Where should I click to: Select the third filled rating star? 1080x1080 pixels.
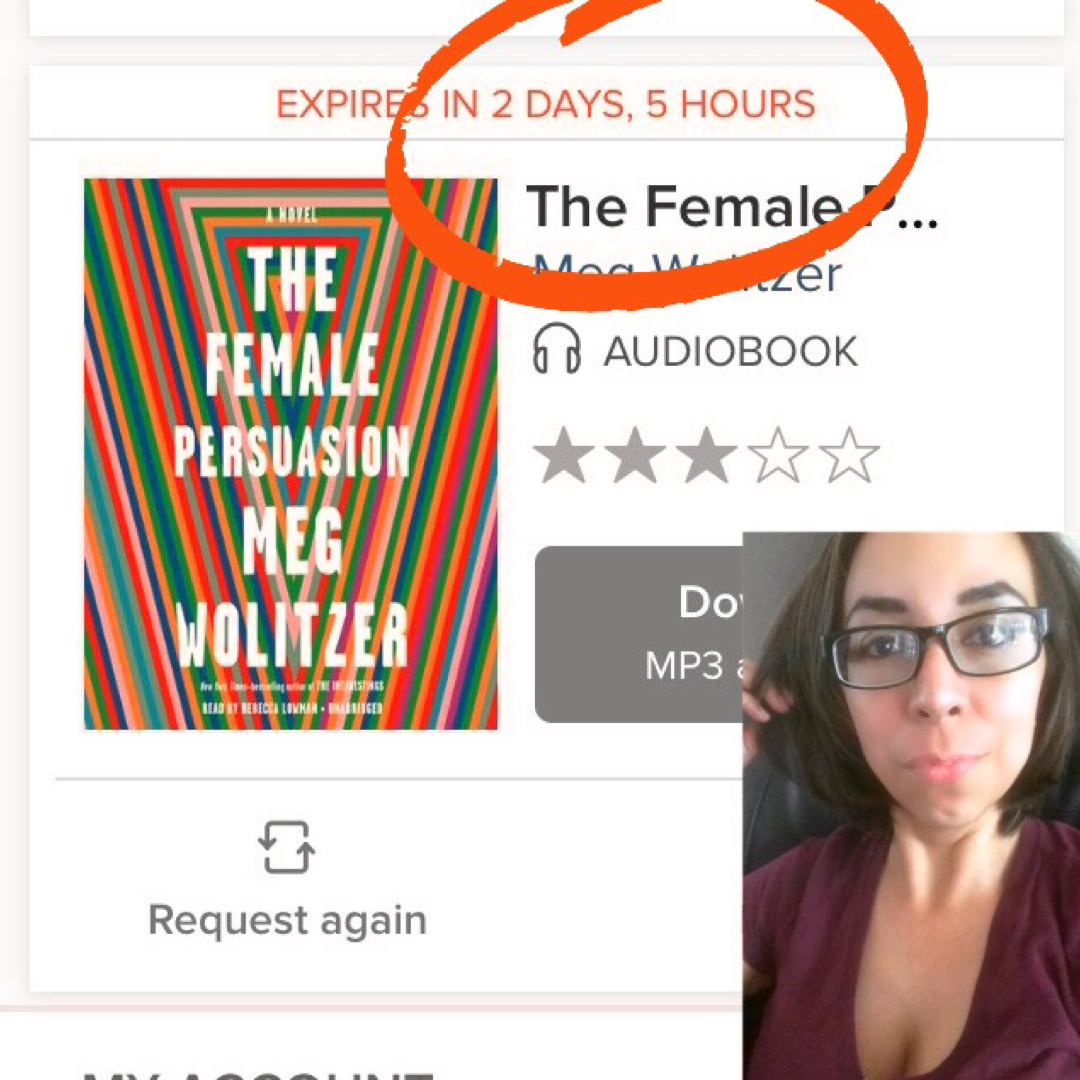pyautogui.click(x=706, y=455)
